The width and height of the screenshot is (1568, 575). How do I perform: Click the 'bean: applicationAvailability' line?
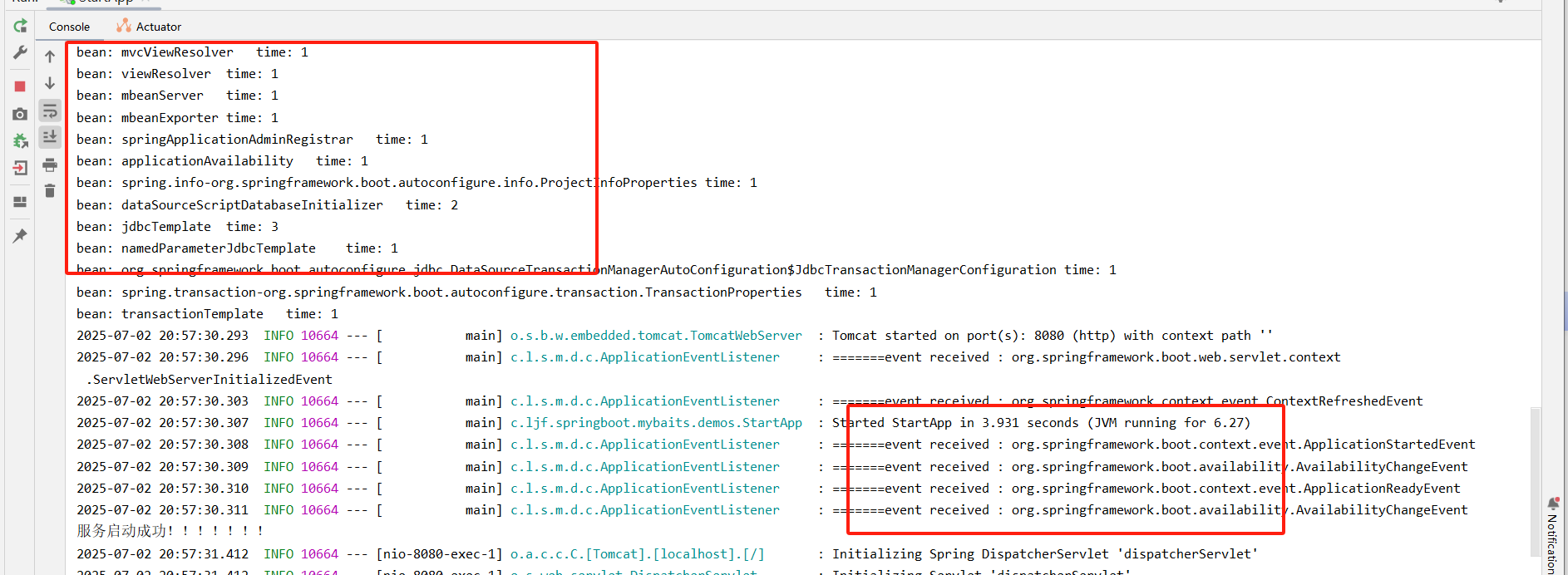(x=222, y=161)
